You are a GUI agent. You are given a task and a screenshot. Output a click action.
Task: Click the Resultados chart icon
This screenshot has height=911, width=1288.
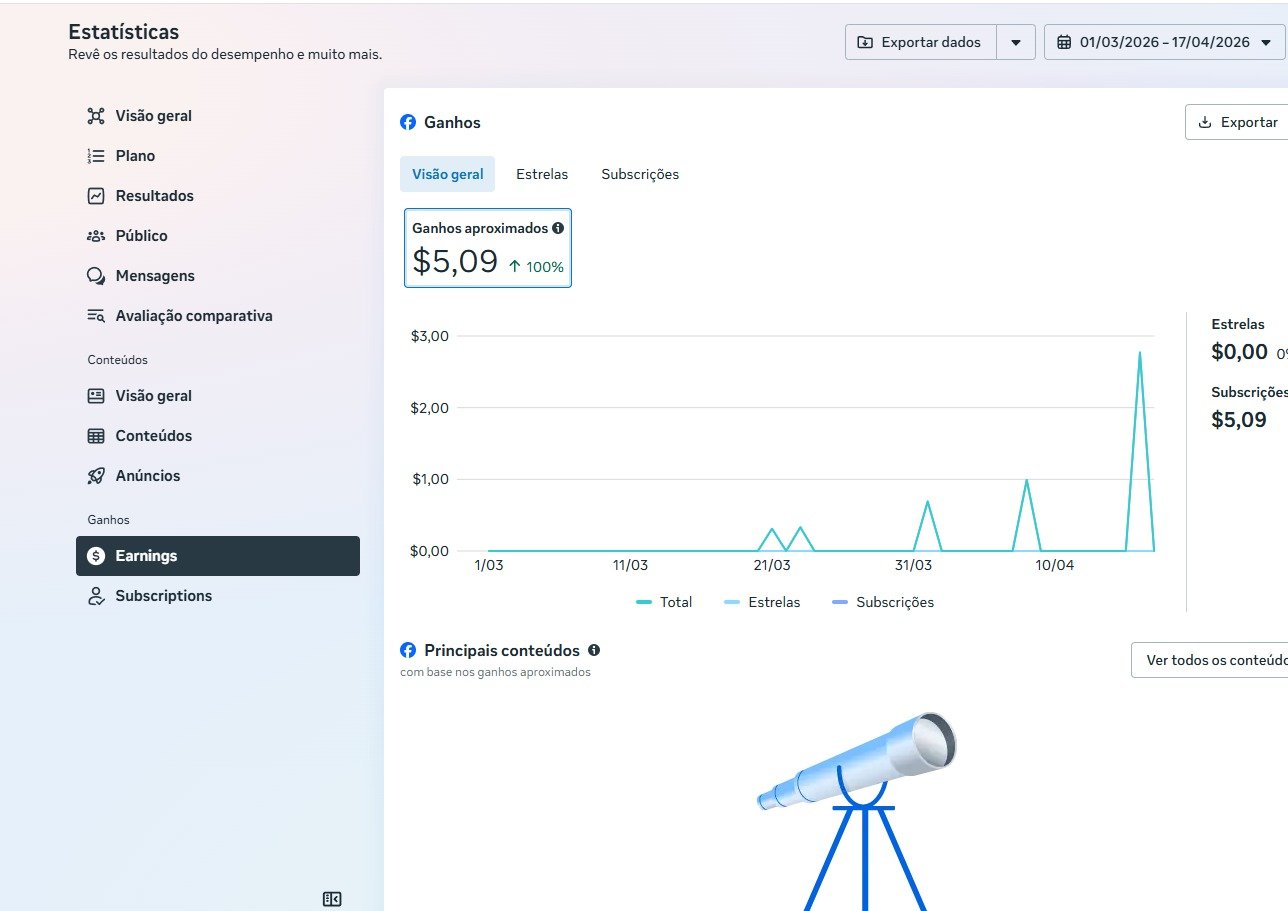(96, 196)
